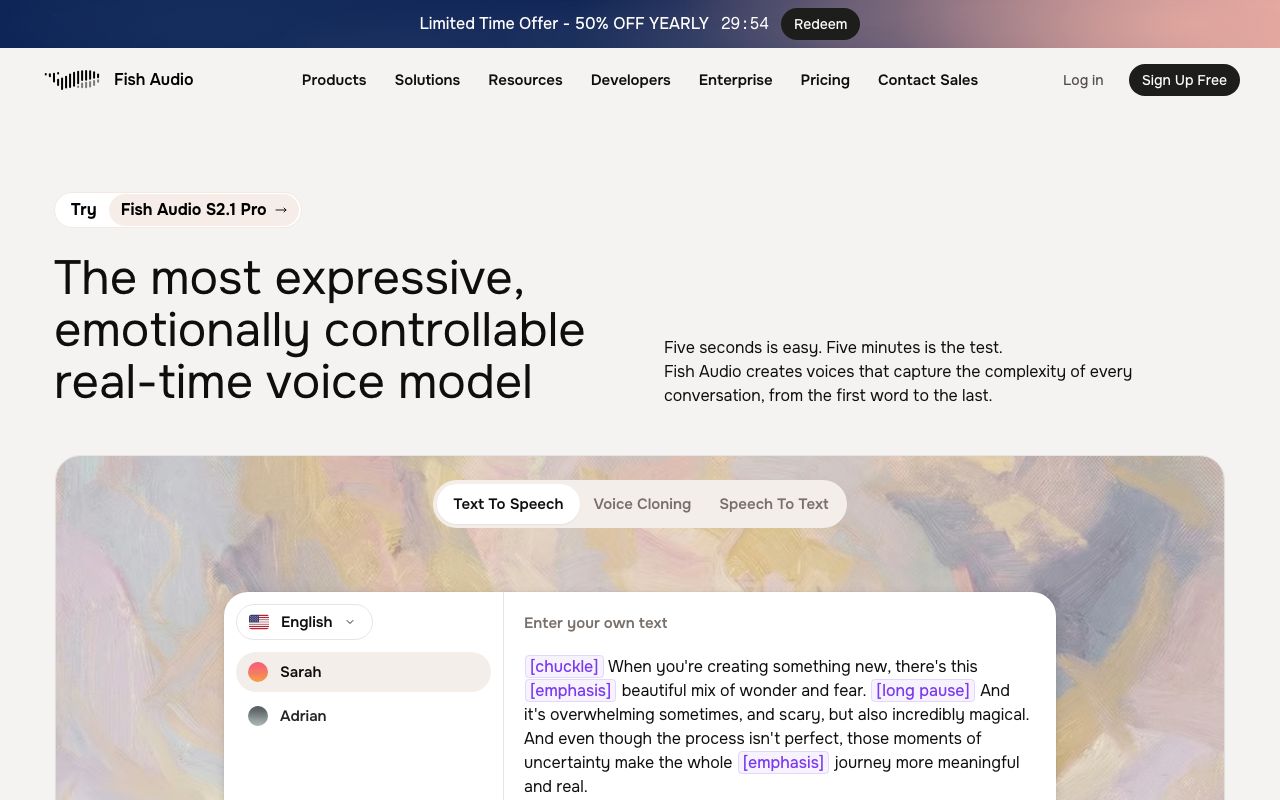This screenshot has width=1280, height=800.
Task: Click 'Limited Time Offer - 50% OFF YEARLY' text
Action: pos(564,24)
